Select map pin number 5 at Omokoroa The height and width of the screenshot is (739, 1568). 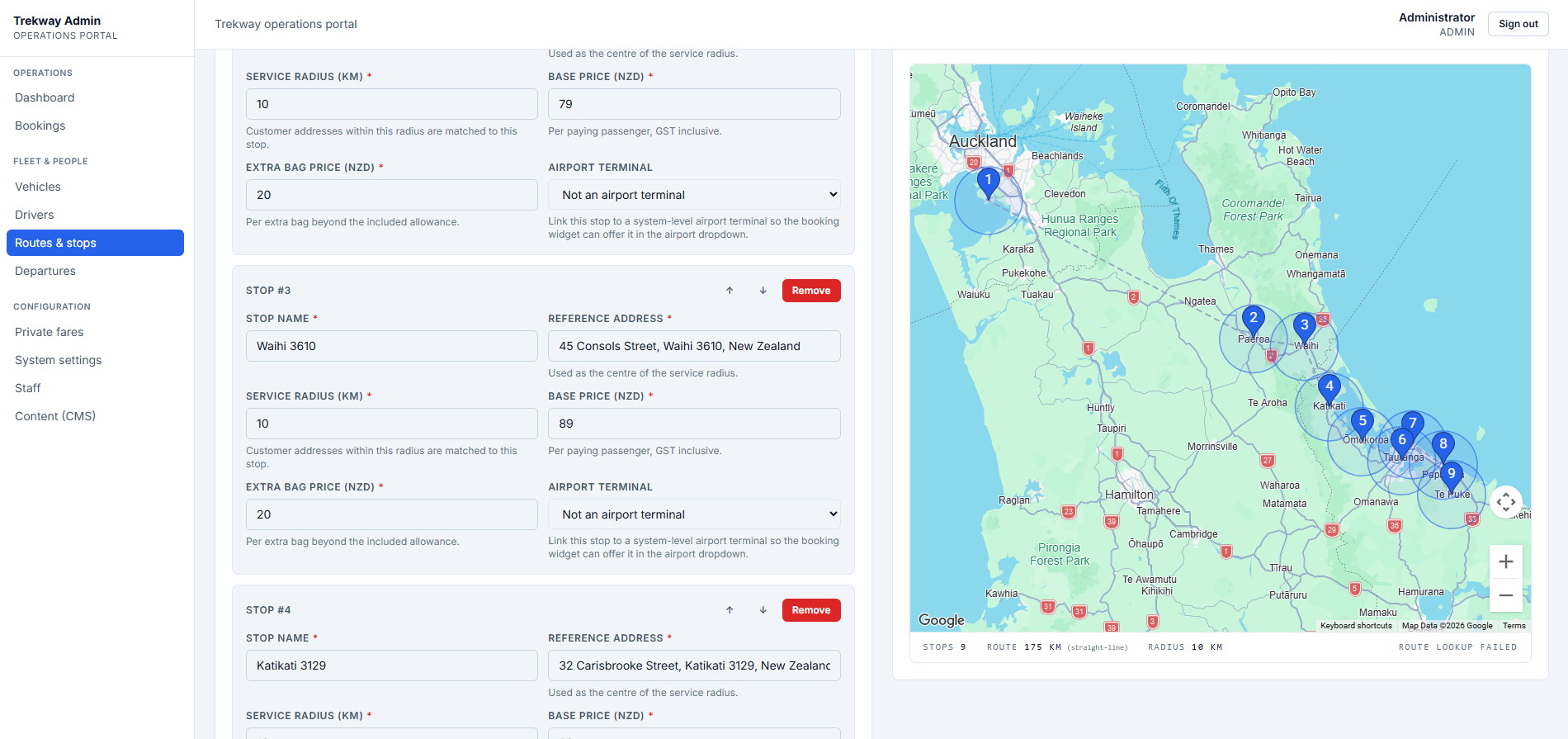point(1363,424)
